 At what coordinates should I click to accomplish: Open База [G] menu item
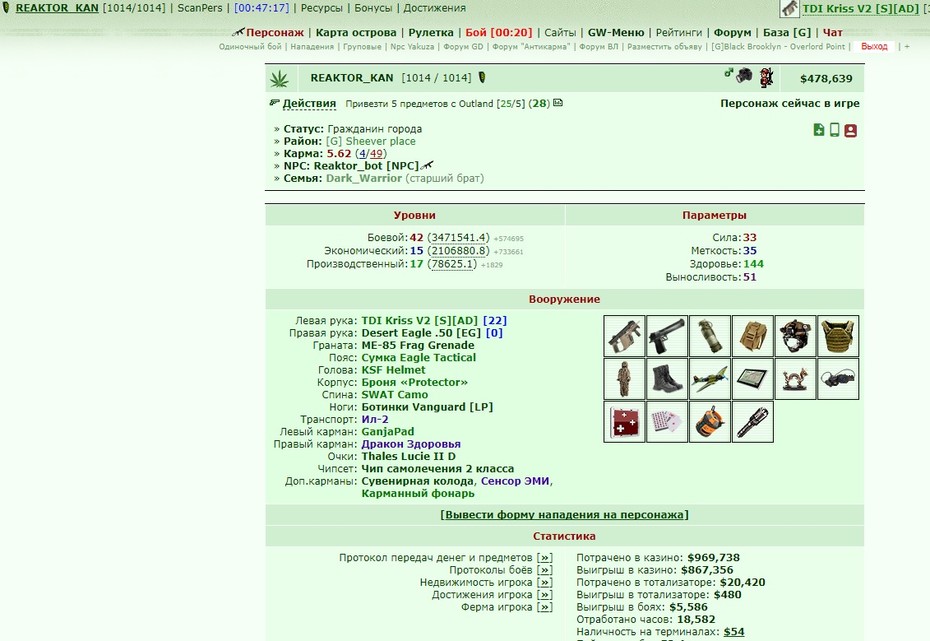(786, 32)
